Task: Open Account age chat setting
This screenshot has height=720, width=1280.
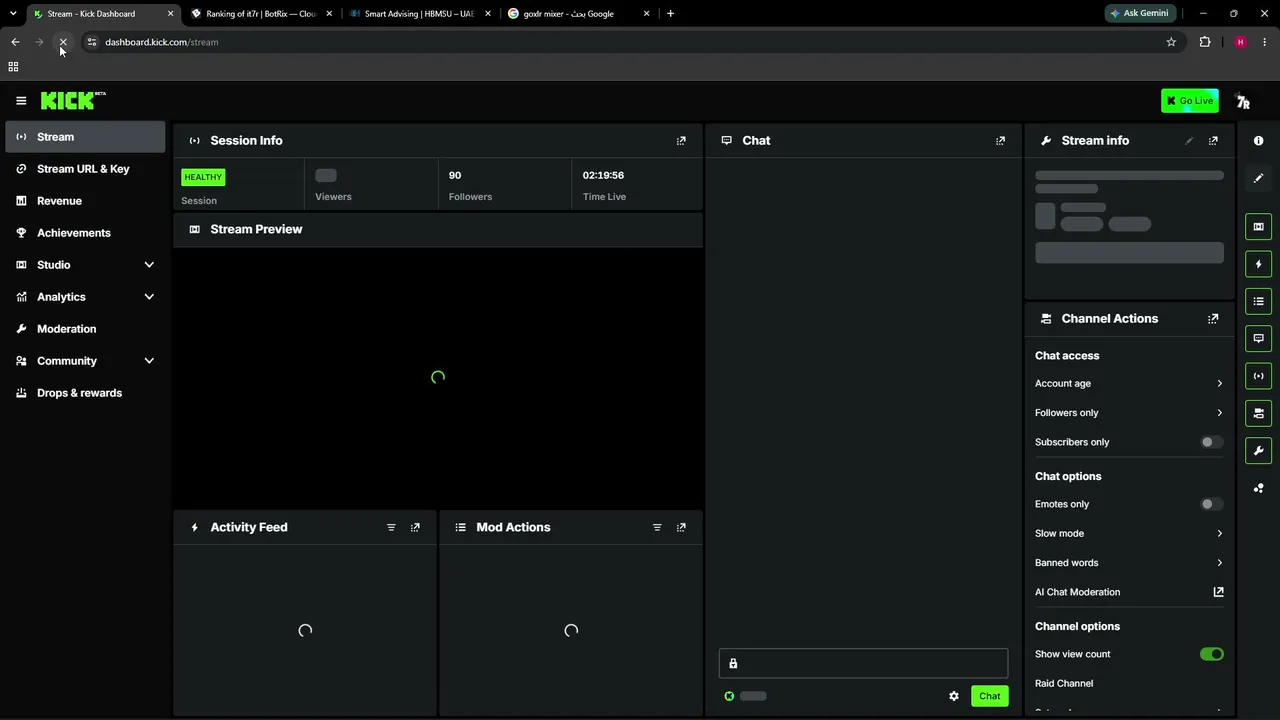Action: point(1129,384)
